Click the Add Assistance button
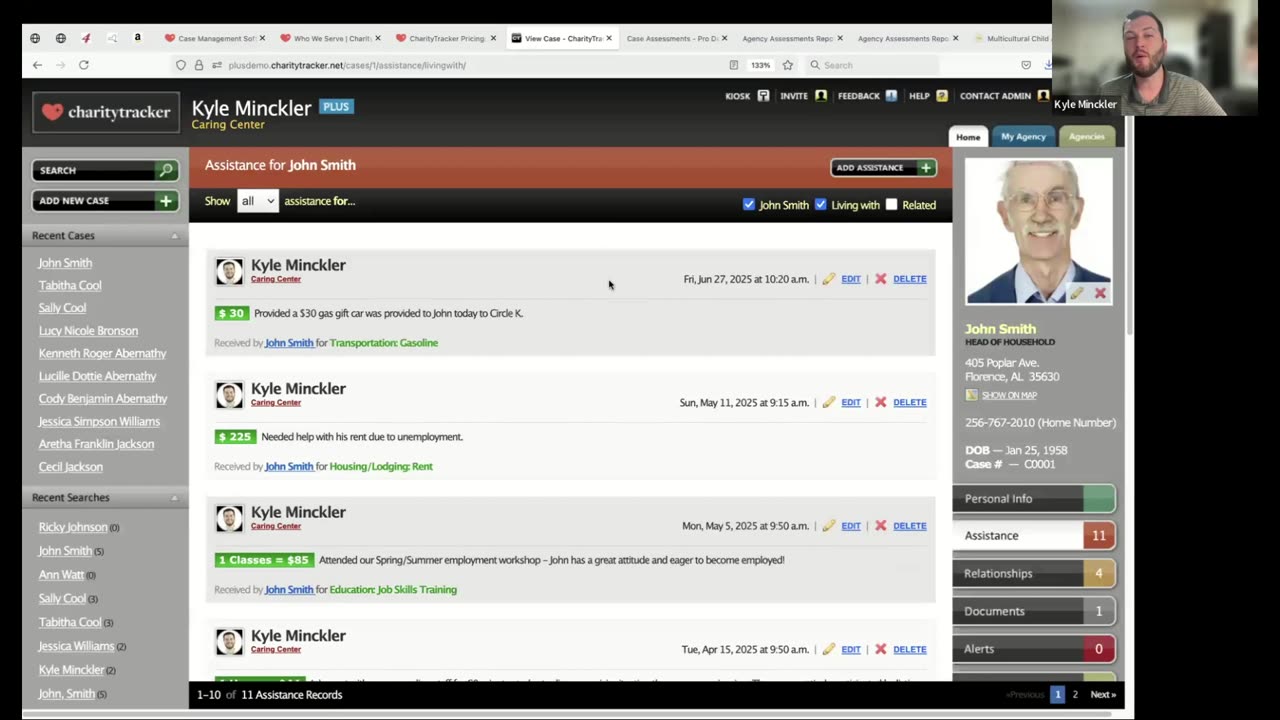 point(883,168)
